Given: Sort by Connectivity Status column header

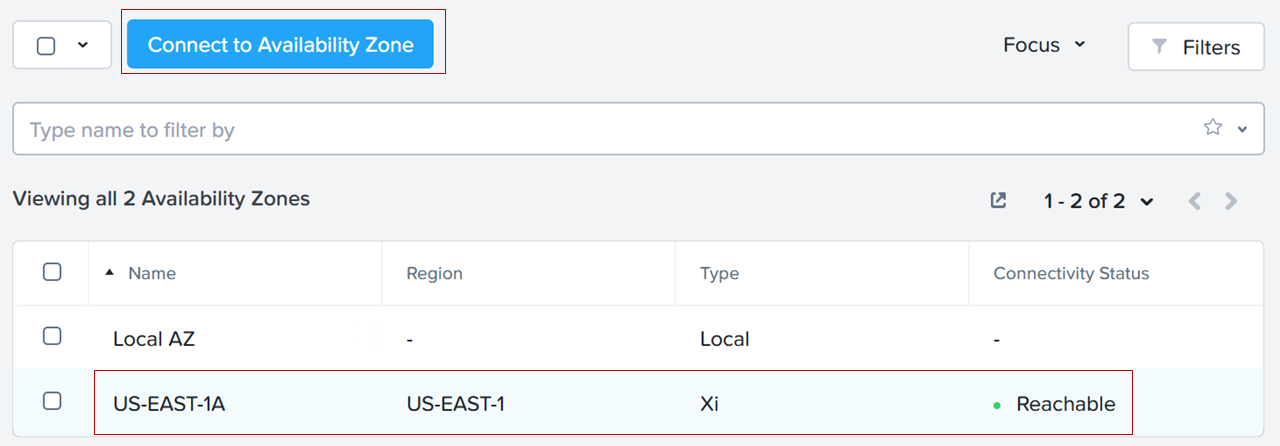Looking at the screenshot, I should [1071, 273].
